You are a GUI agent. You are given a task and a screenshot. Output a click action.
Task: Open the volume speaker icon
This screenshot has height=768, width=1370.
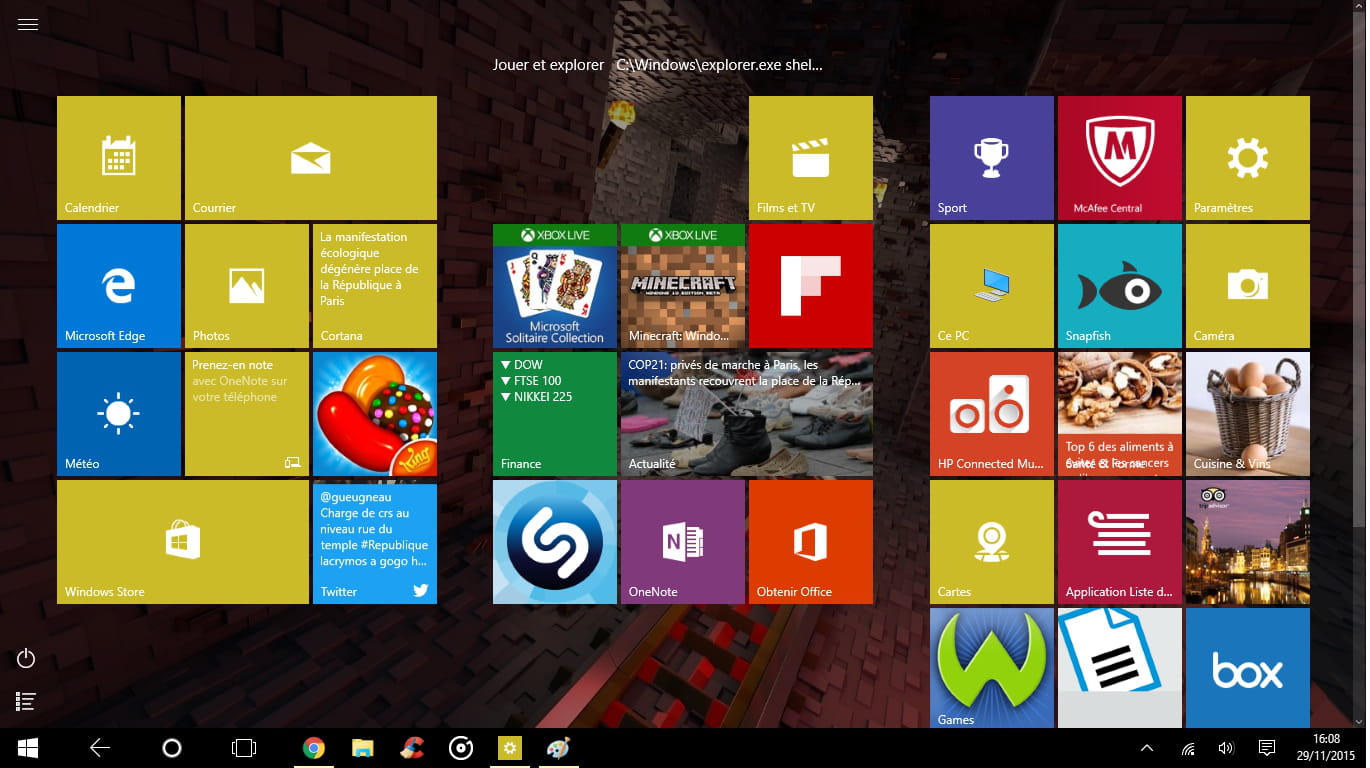[x=1226, y=748]
